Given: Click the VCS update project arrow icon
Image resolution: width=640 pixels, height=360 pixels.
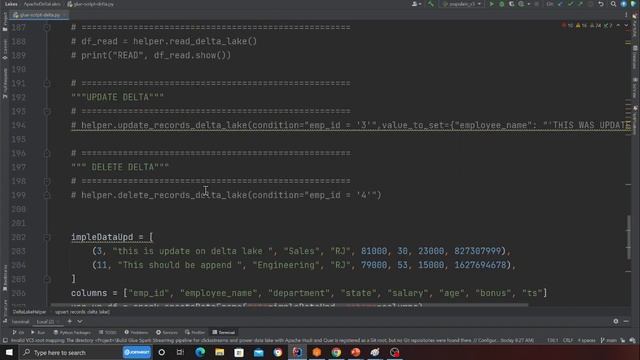Looking at the screenshot, I should click(560, 4).
